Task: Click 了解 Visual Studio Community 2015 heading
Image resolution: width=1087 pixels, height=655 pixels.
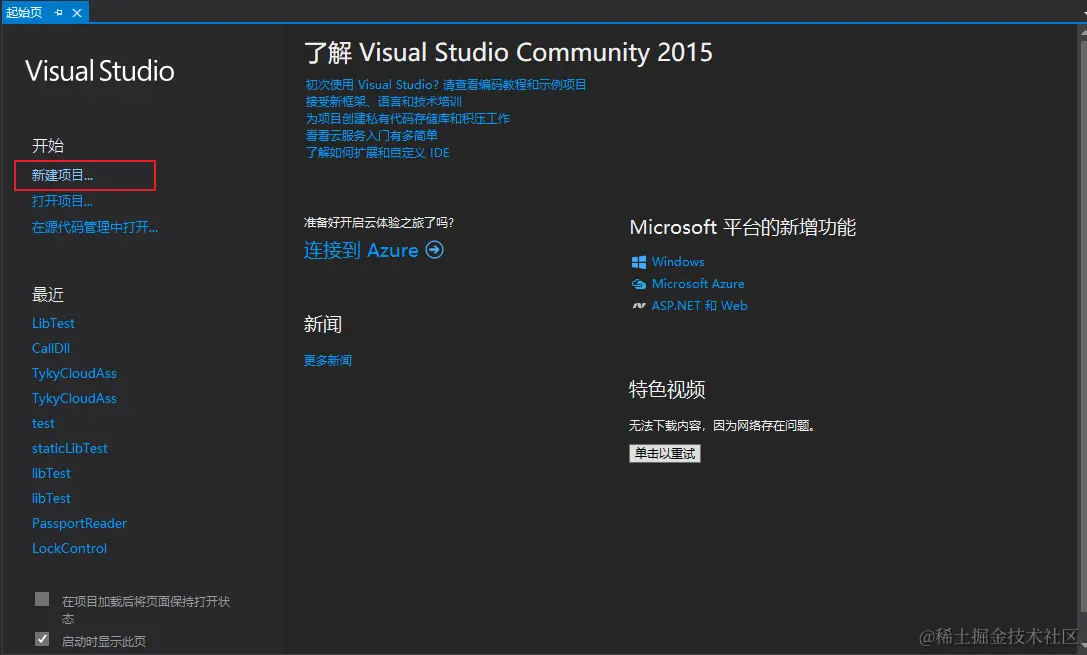Action: [x=508, y=53]
